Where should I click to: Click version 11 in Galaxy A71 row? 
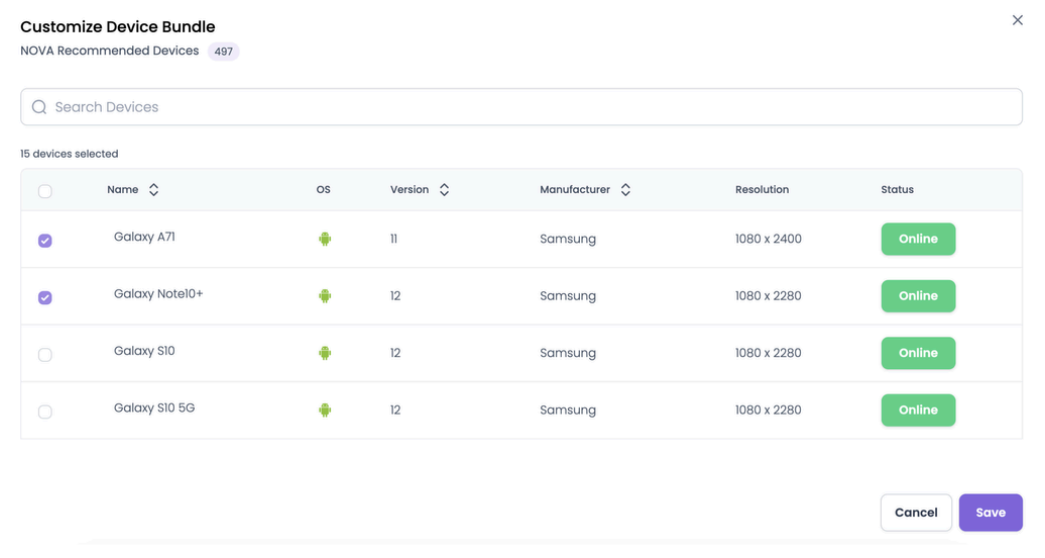394,239
